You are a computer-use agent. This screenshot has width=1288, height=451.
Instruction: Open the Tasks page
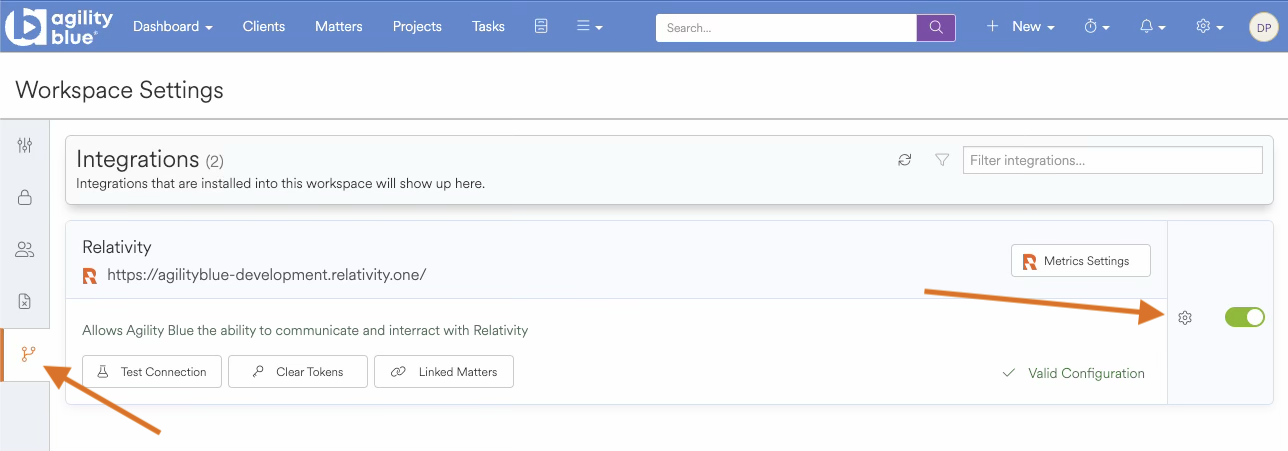click(488, 27)
